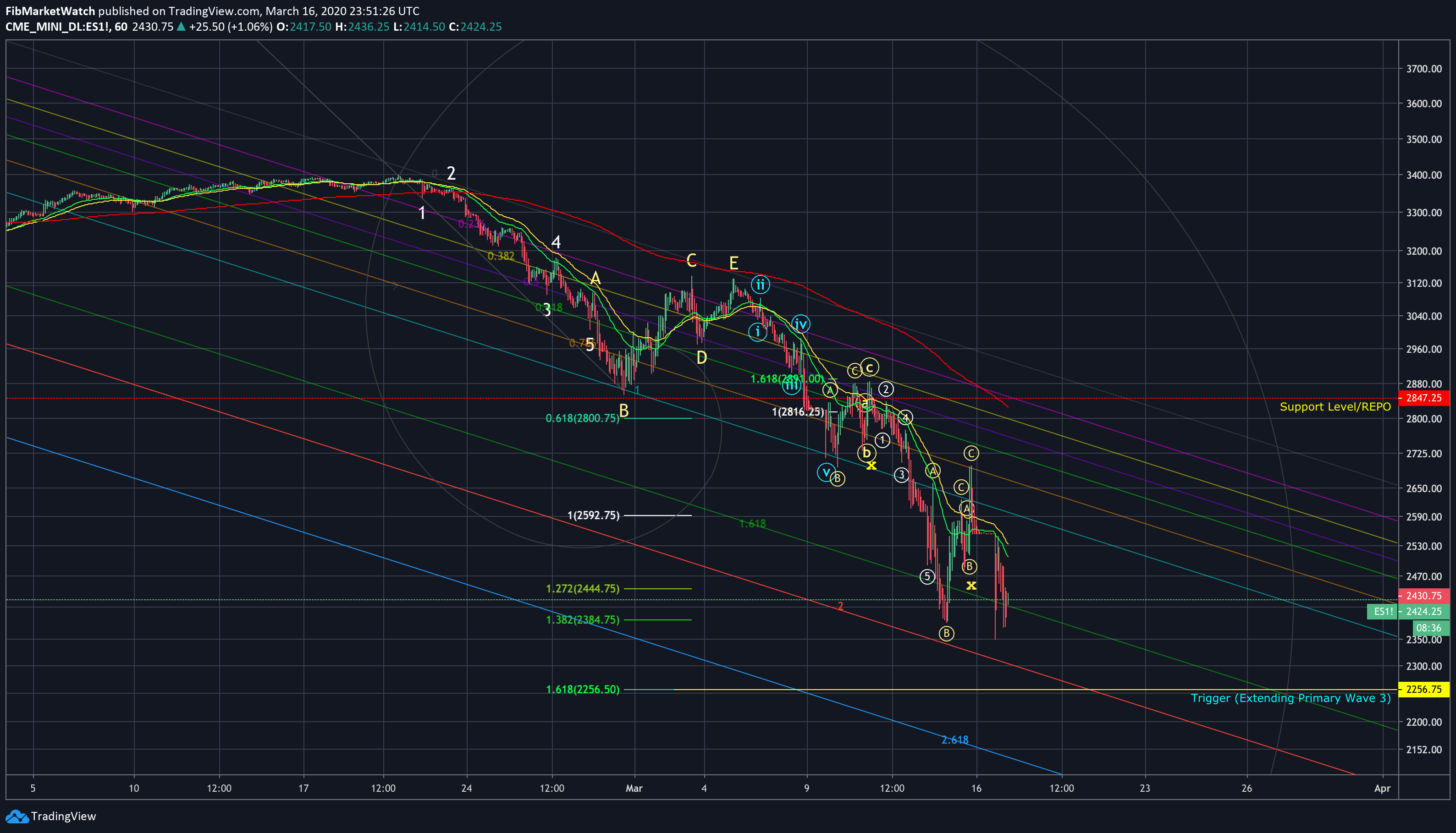This screenshot has width=1456, height=833.
Task: Click the green 1.618(2891.00) label
Action: 787,379
